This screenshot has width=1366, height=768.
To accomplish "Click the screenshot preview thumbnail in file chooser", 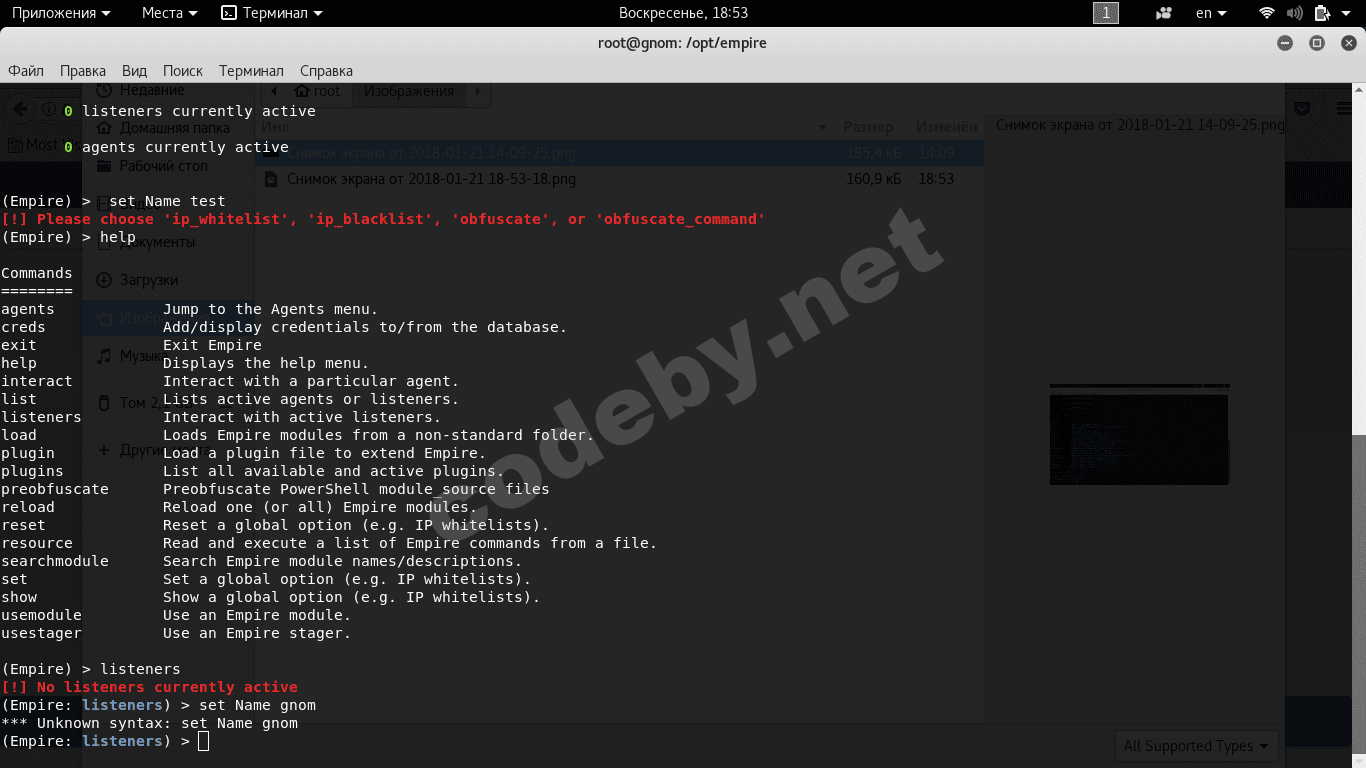I will tap(1139, 434).
